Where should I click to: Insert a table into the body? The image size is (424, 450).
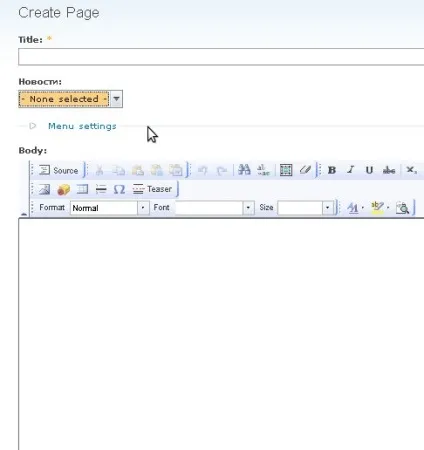(x=82, y=189)
